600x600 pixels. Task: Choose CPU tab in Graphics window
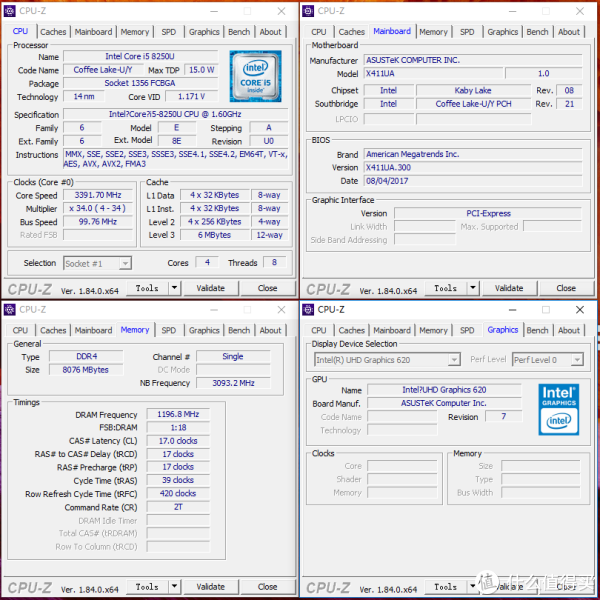319,330
